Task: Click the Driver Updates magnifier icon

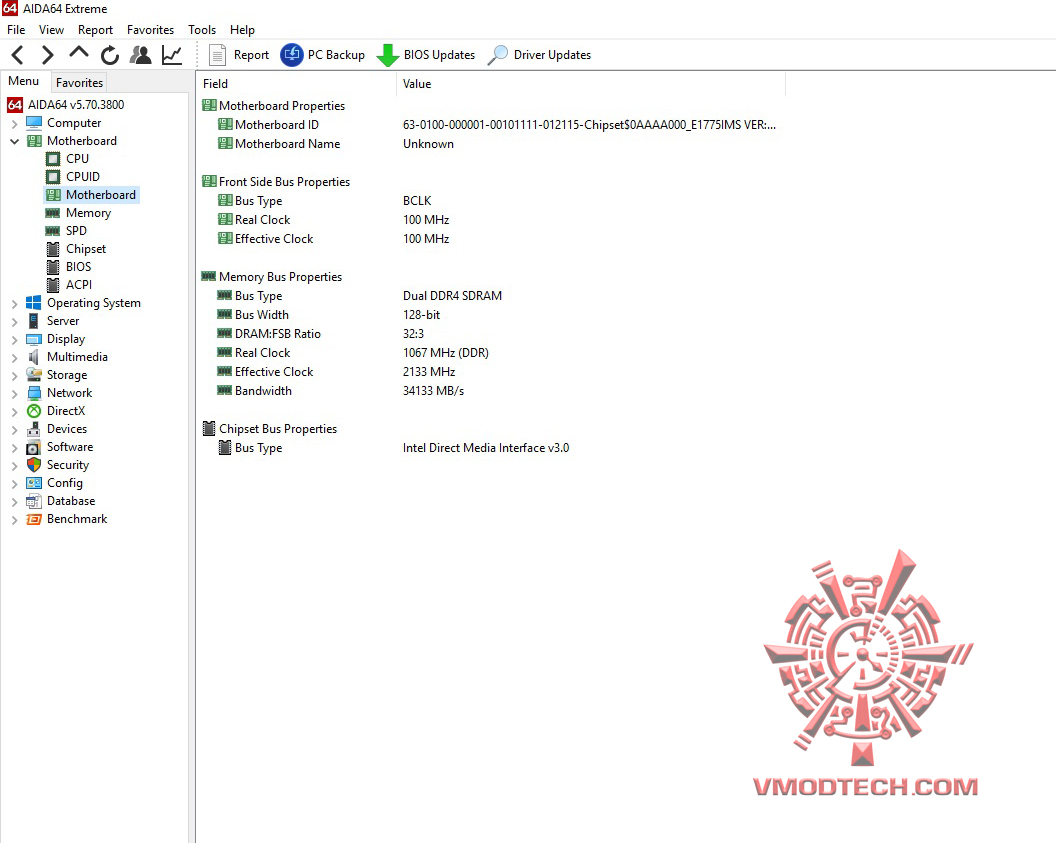Action: tap(498, 55)
